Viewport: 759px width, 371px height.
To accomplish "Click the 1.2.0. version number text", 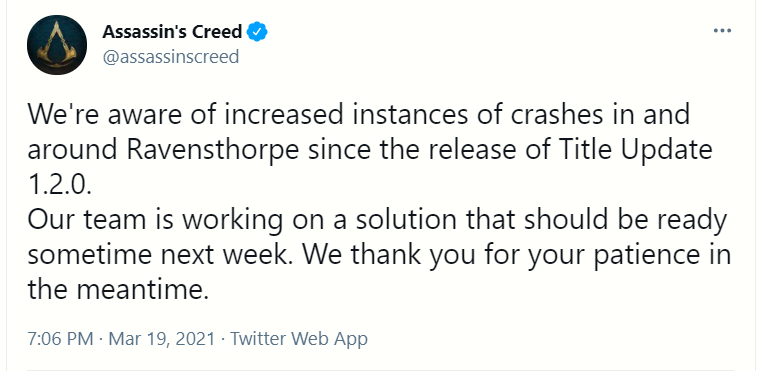I will (x=59, y=185).
